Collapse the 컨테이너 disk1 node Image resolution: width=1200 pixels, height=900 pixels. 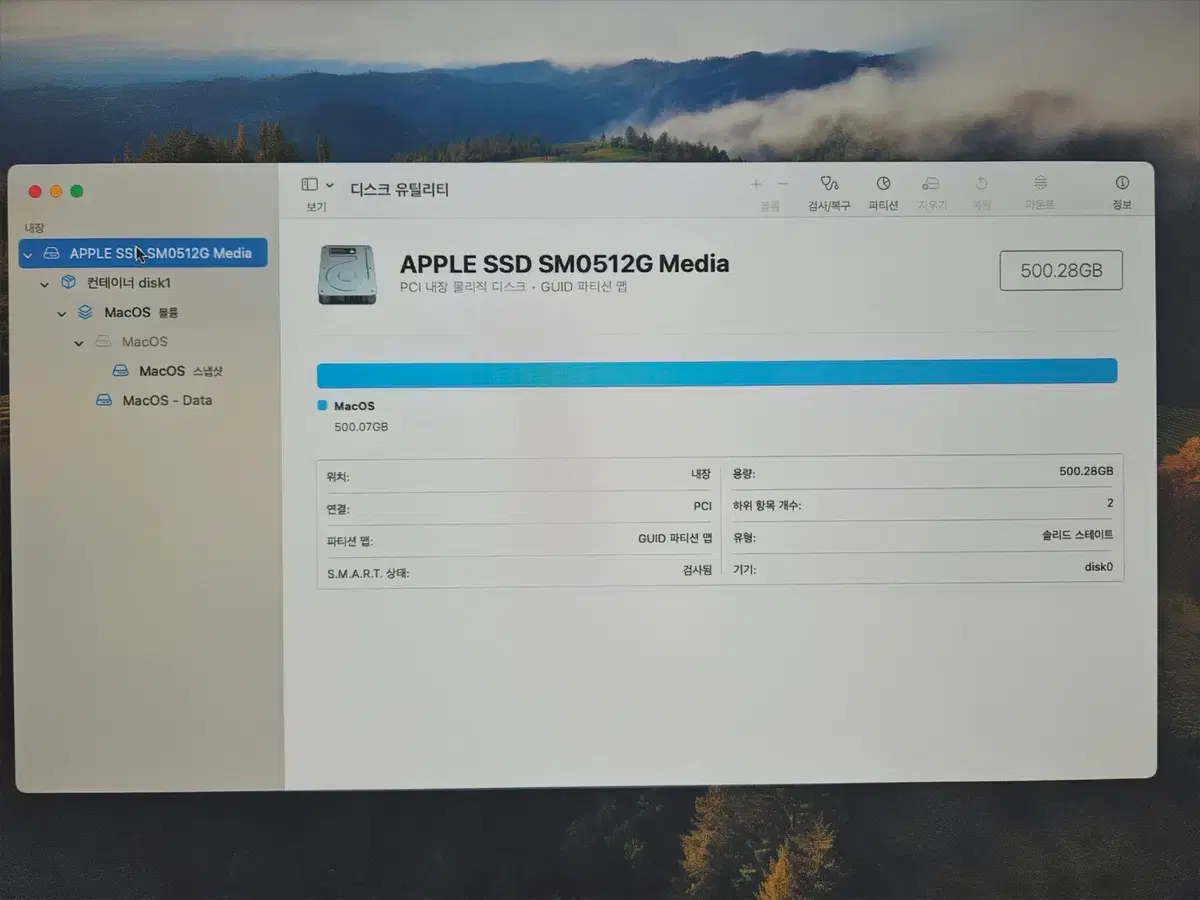(45, 284)
